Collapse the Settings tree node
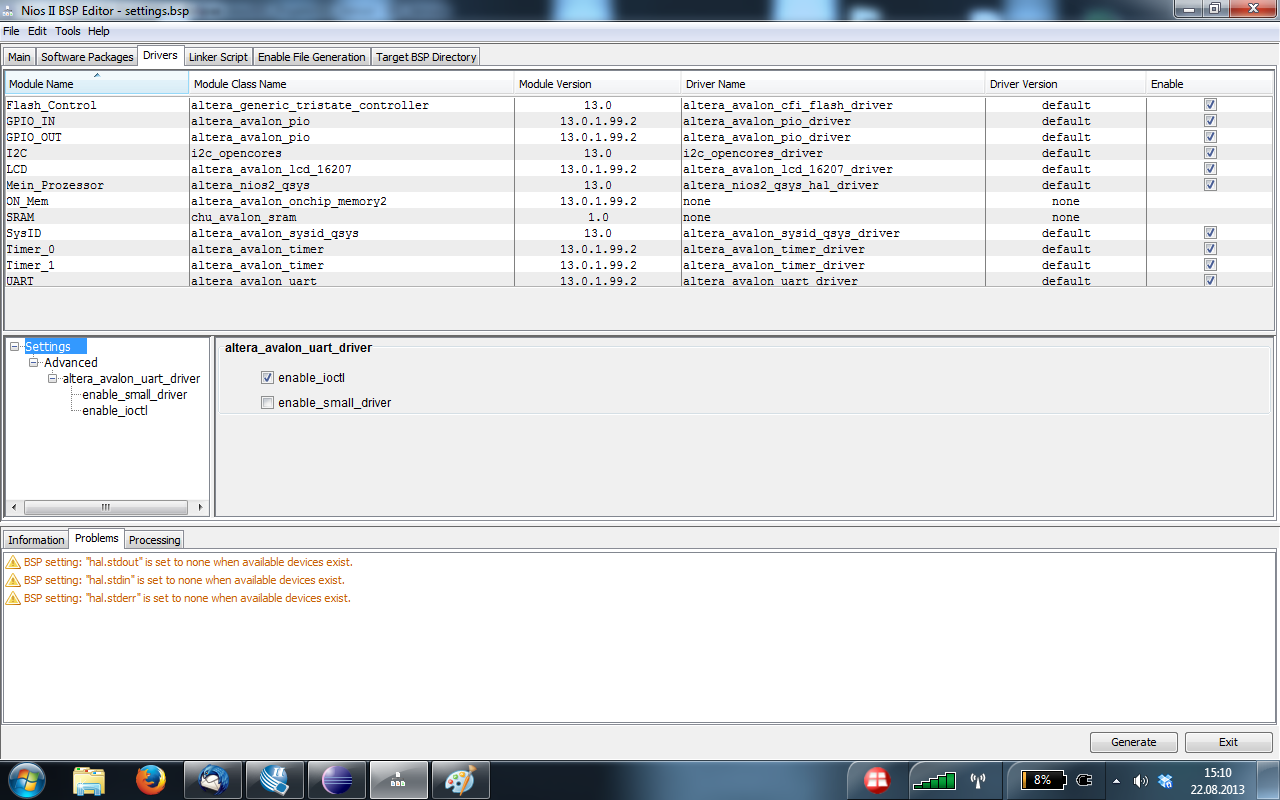1280x800 pixels. [x=15, y=346]
